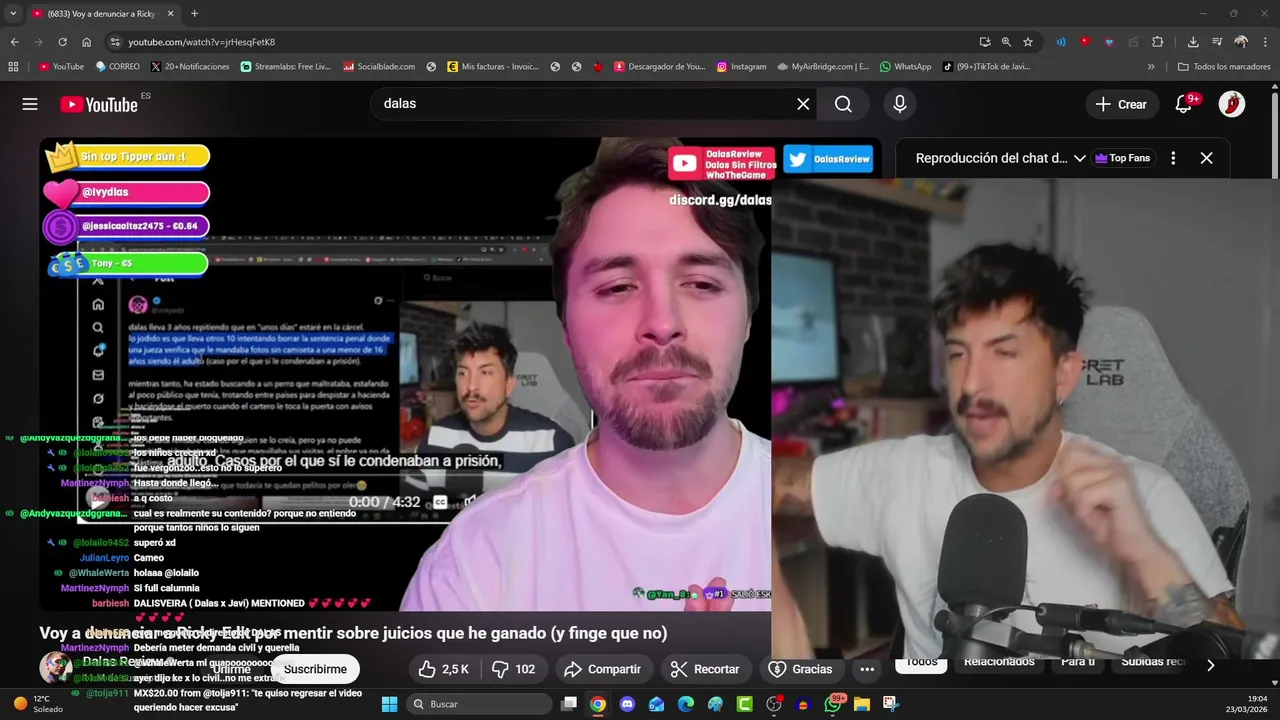Open the Socialblade.com bookmark

(x=379, y=67)
